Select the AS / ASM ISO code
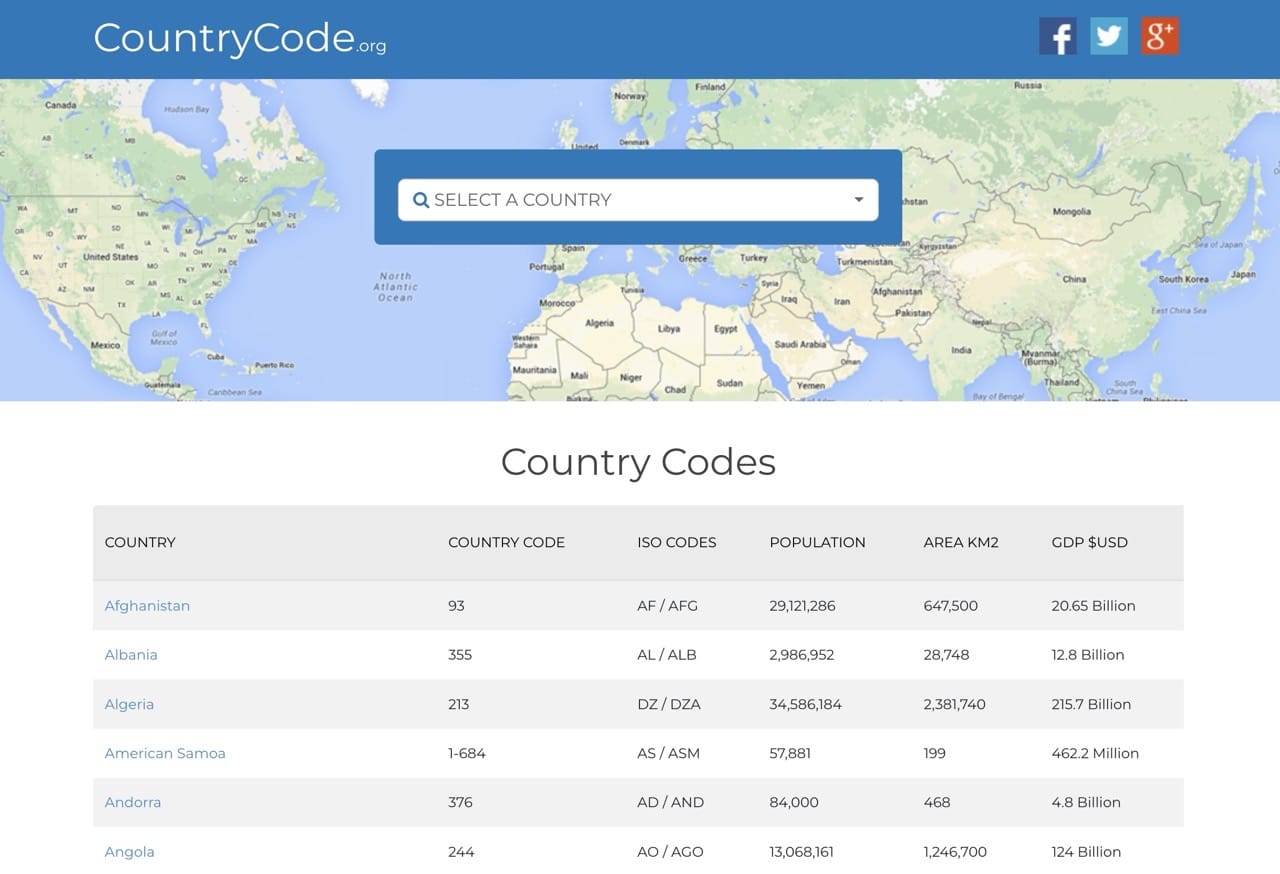Screen dimensions: 1280x874 pos(668,753)
